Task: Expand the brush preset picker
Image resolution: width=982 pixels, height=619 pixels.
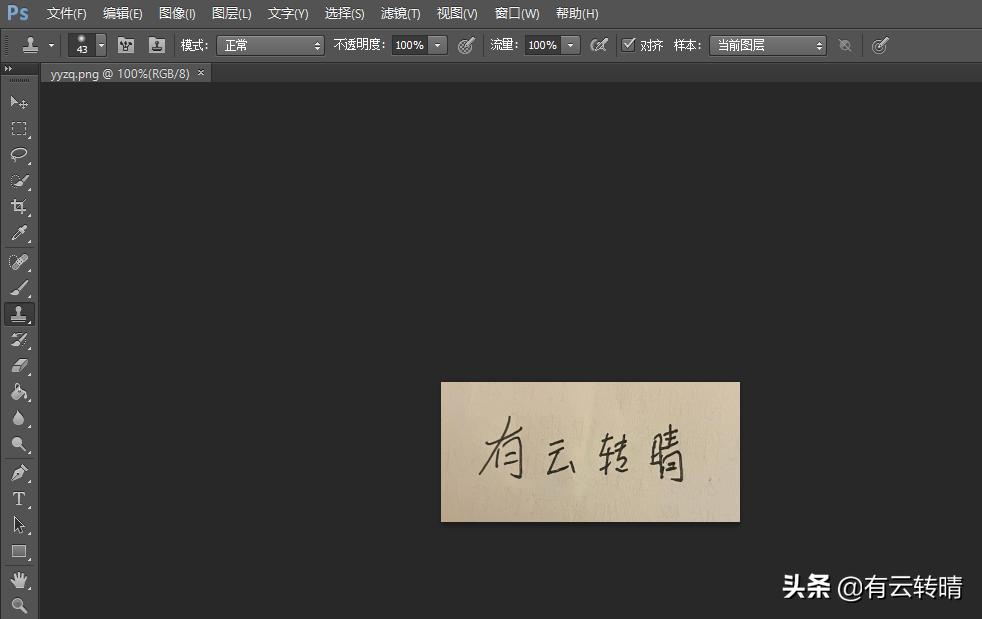Action: click(x=100, y=45)
